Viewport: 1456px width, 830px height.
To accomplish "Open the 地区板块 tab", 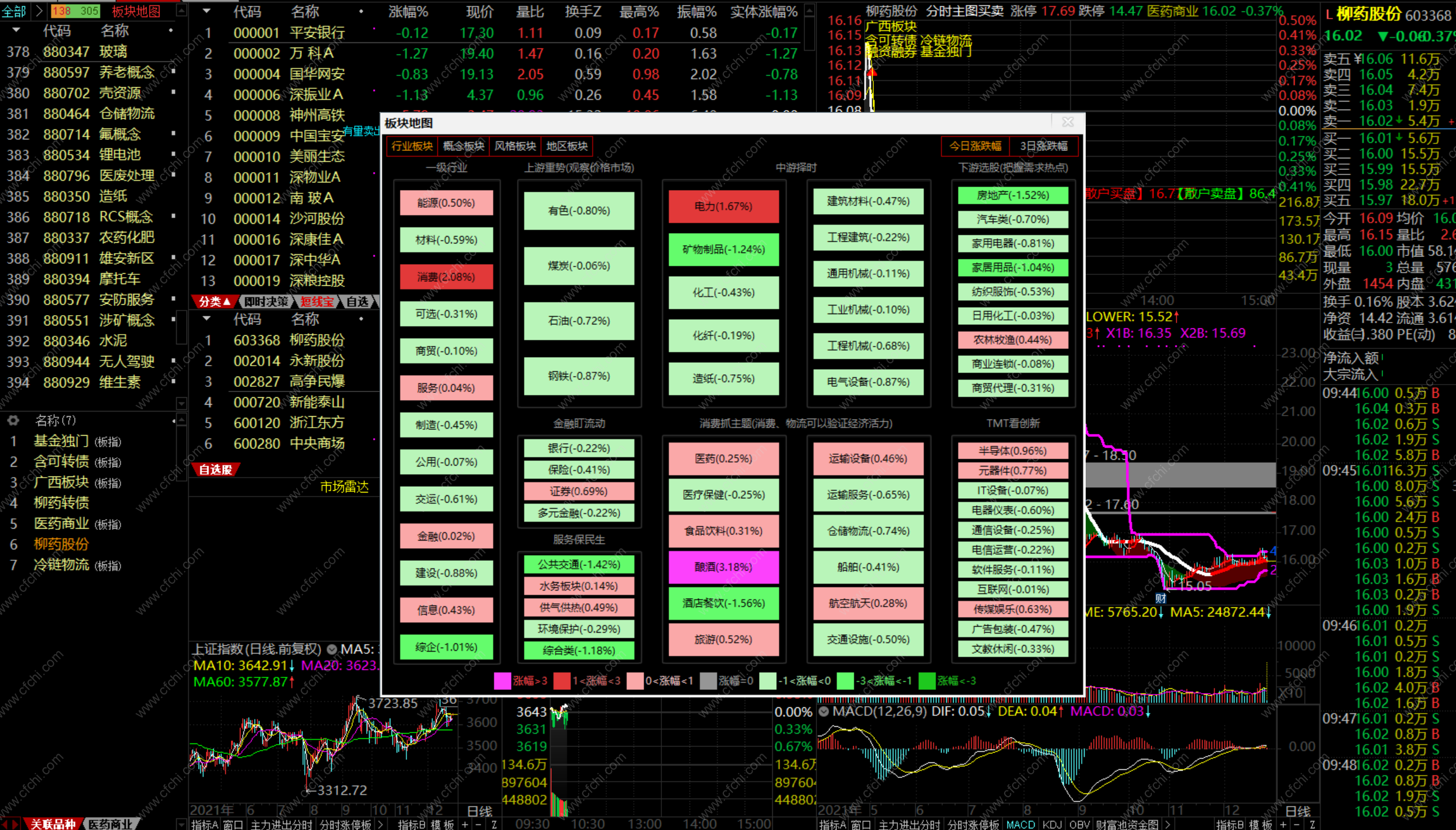I will [567, 146].
